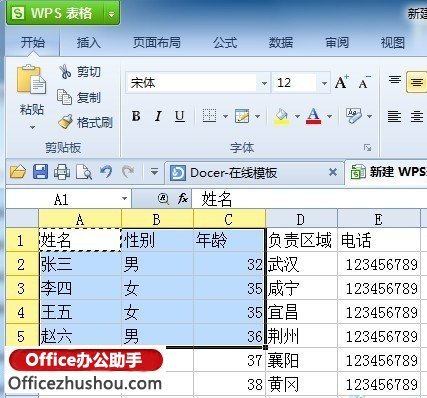Print with the printer icon

62,172
